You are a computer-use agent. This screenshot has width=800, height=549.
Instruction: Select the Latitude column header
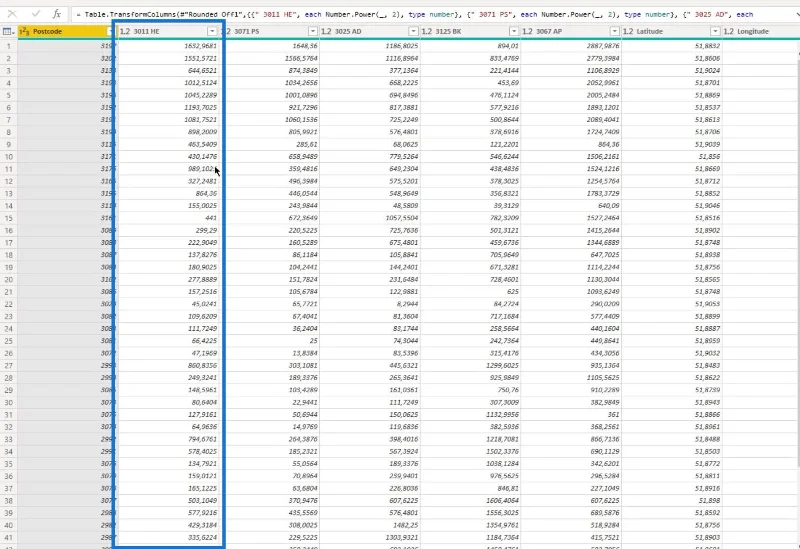click(x=671, y=32)
